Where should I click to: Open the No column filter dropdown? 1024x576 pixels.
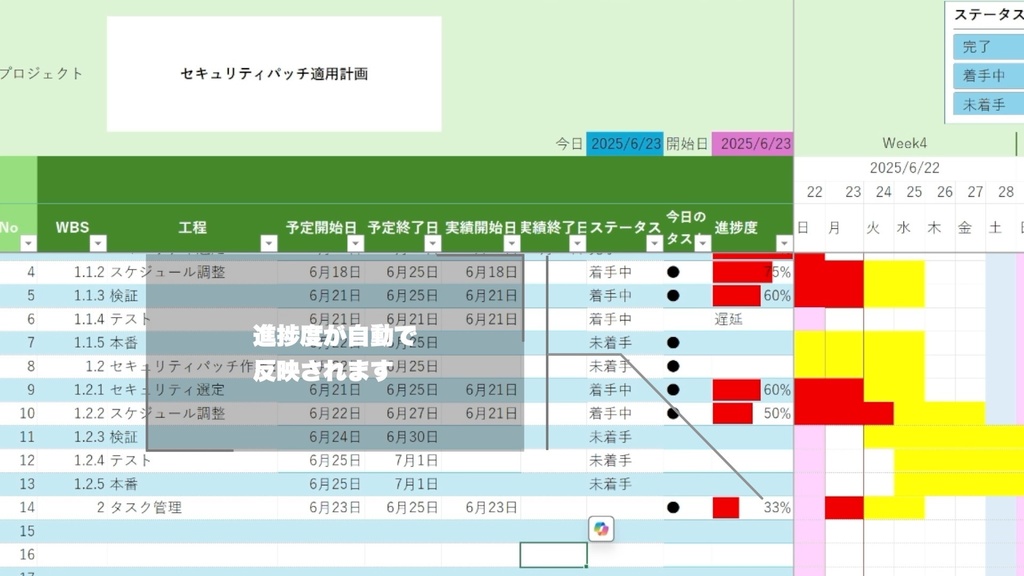point(27,243)
